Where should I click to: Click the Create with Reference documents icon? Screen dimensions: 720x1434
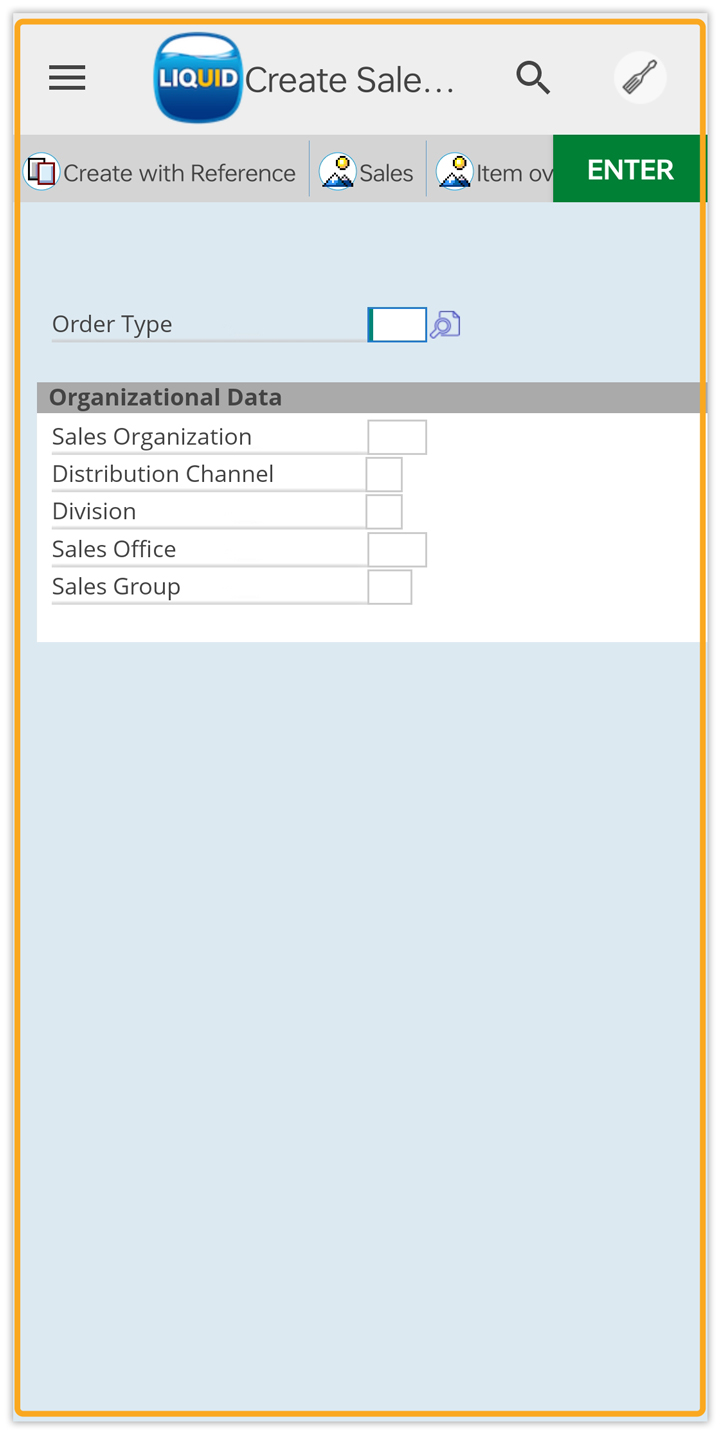click(41, 172)
